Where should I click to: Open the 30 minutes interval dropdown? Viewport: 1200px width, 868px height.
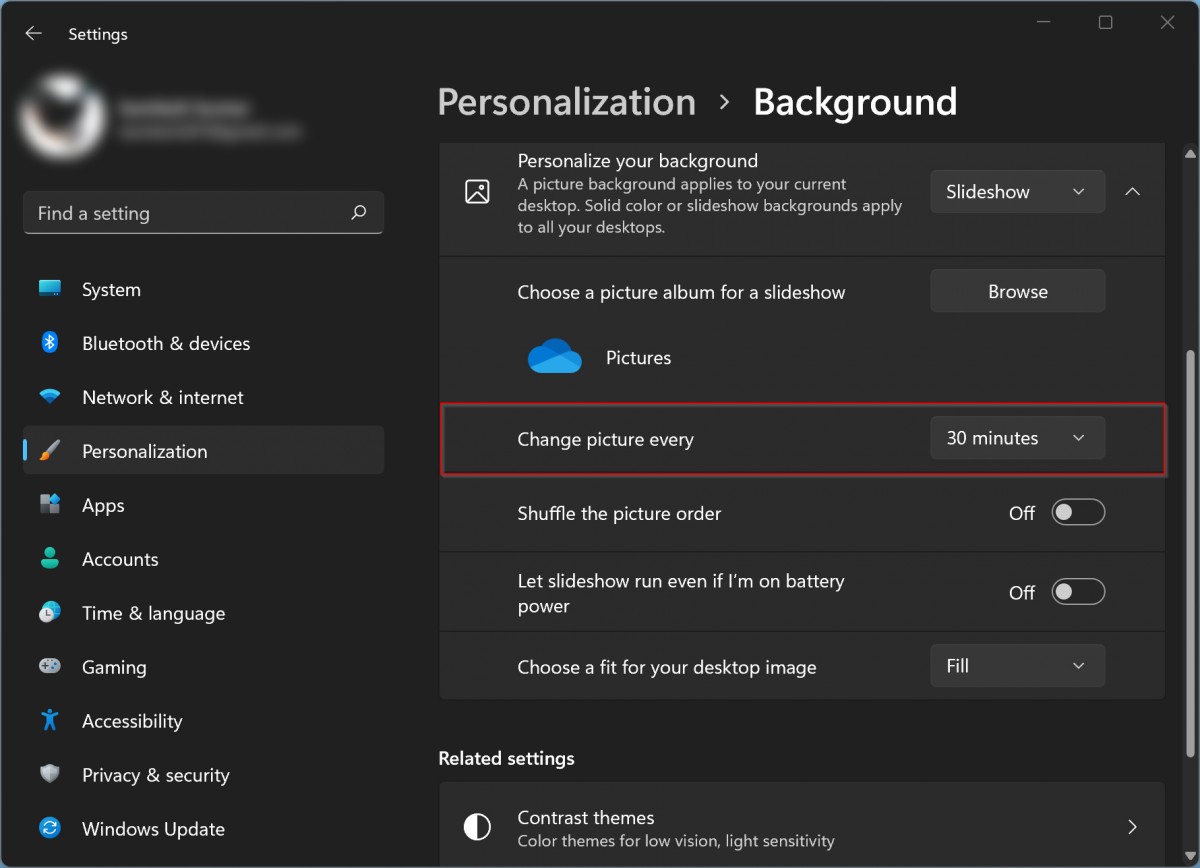(x=1017, y=438)
